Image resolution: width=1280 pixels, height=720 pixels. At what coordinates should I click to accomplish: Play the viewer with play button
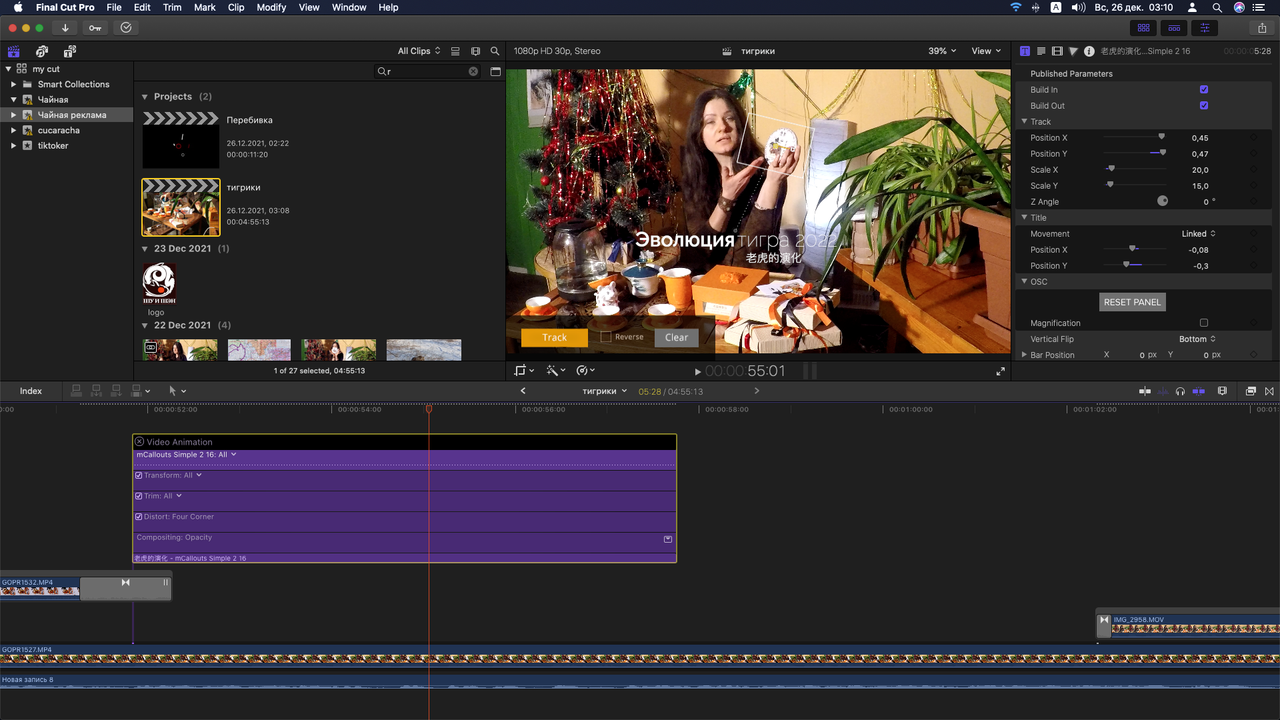point(698,372)
